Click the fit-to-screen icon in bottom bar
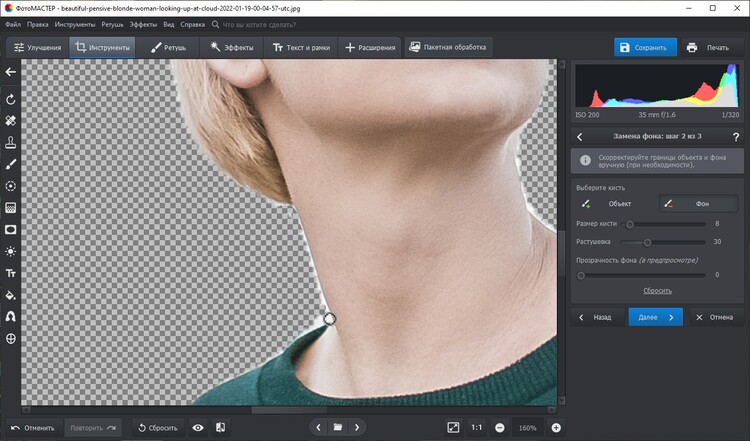The width and height of the screenshot is (750, 441). tap(452, 427)
